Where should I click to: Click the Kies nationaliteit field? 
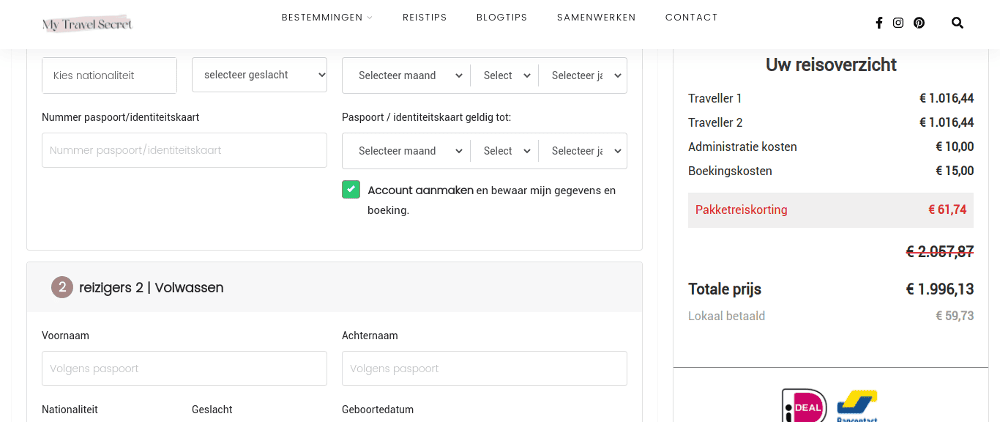coord(109,75)
